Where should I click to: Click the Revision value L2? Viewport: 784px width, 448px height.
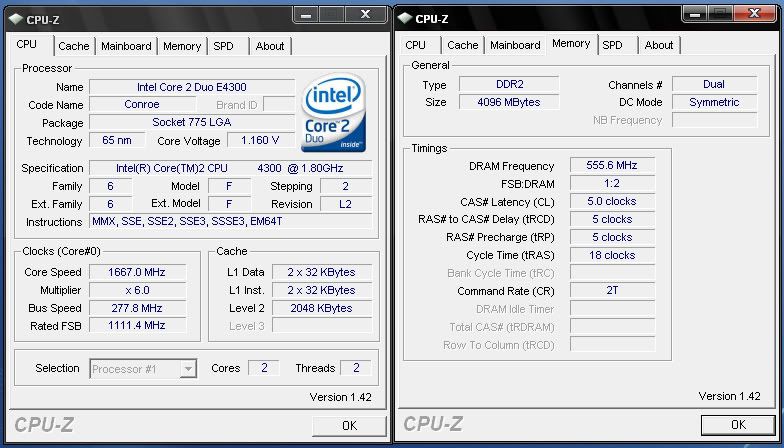click(346, 204)
